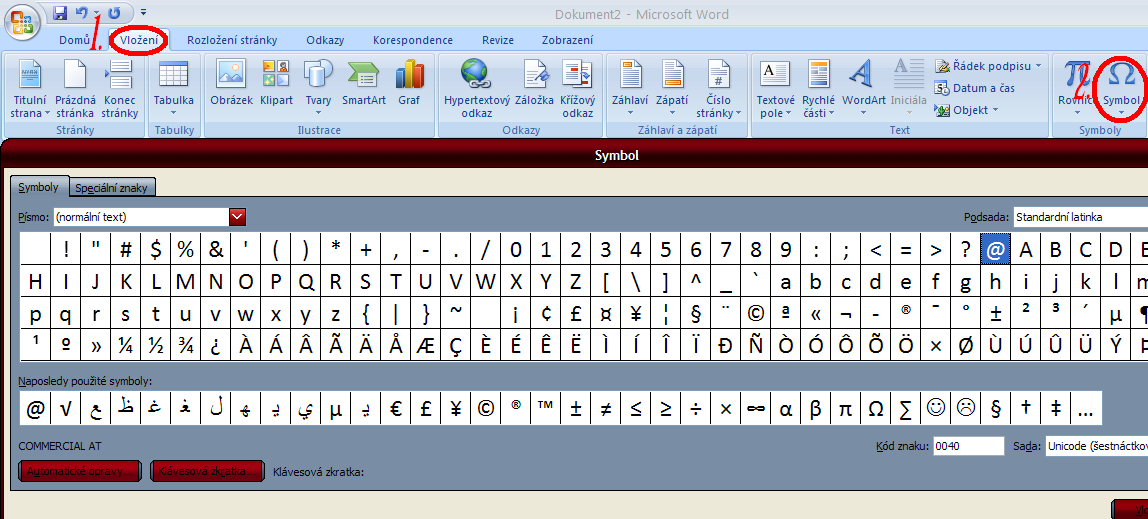Insert a Záložka bookmark

point(534,83)
